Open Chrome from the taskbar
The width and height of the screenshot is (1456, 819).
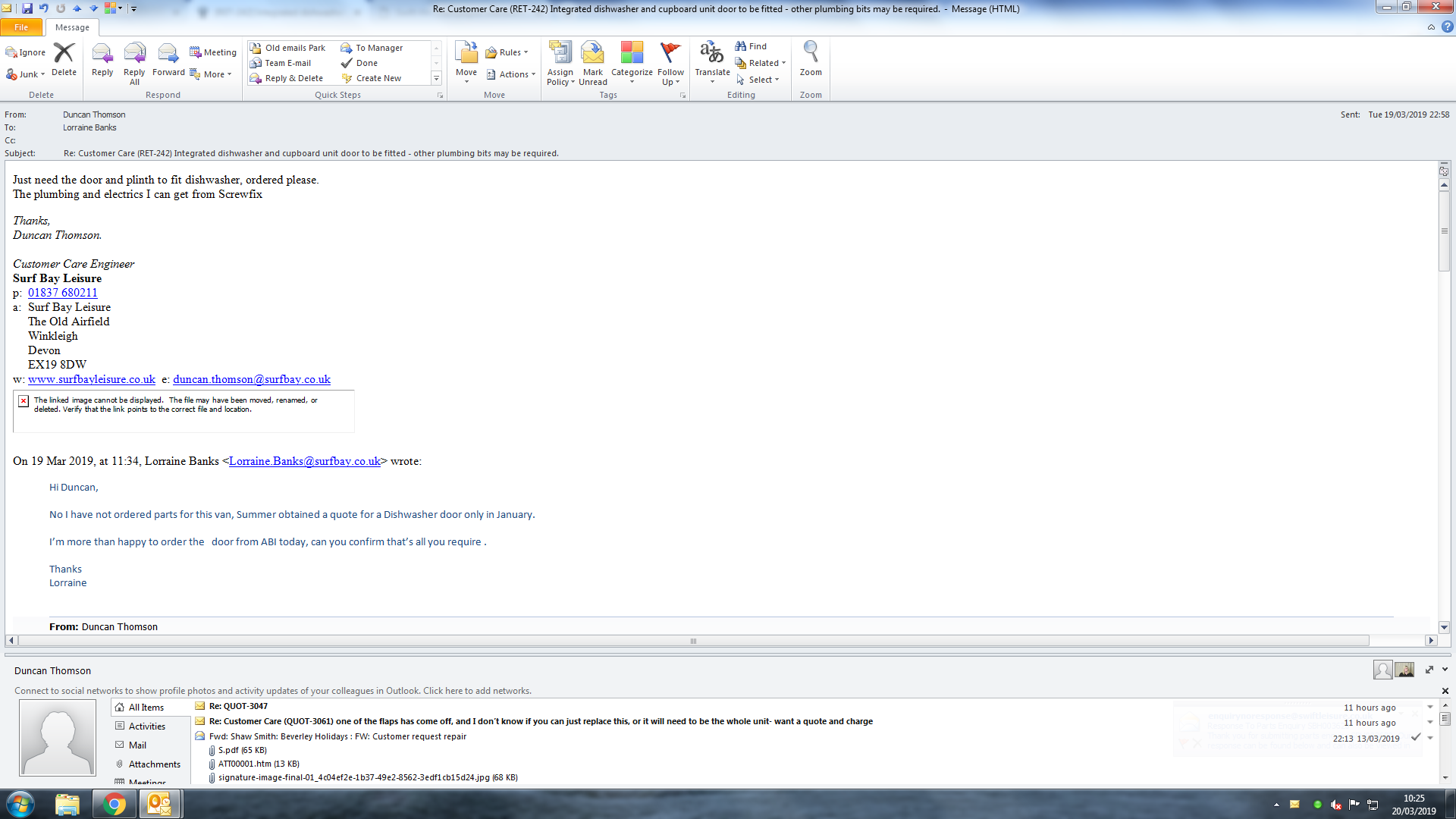[x=115, y=804]
